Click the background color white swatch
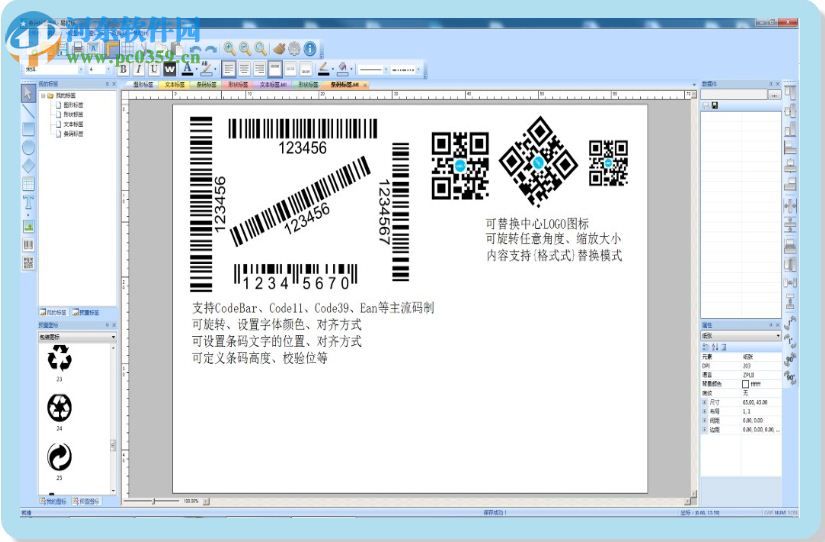Image resolution: width=825 pixels, height=542 pixels. pos(746,384)
